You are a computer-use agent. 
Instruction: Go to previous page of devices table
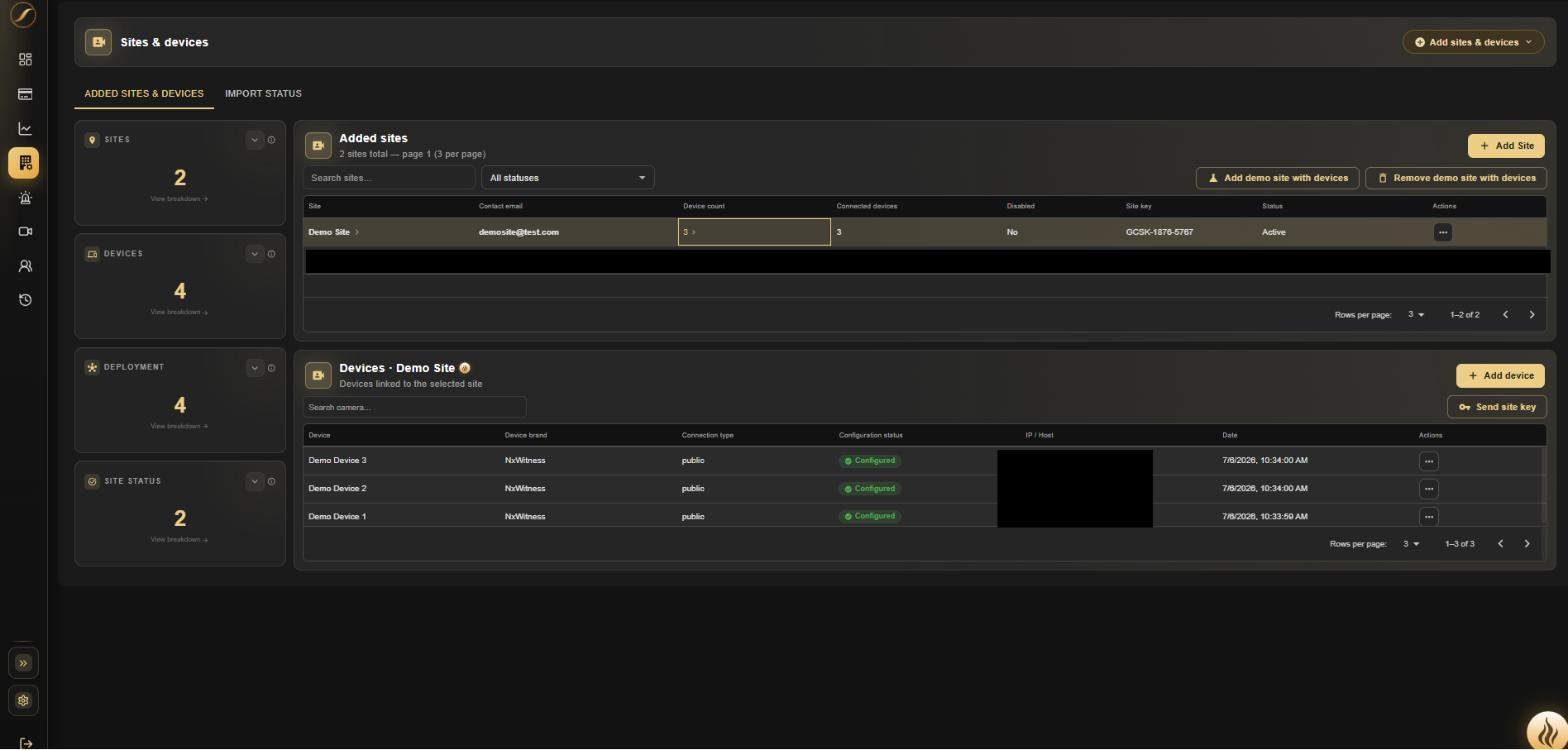pos(1500,543)
